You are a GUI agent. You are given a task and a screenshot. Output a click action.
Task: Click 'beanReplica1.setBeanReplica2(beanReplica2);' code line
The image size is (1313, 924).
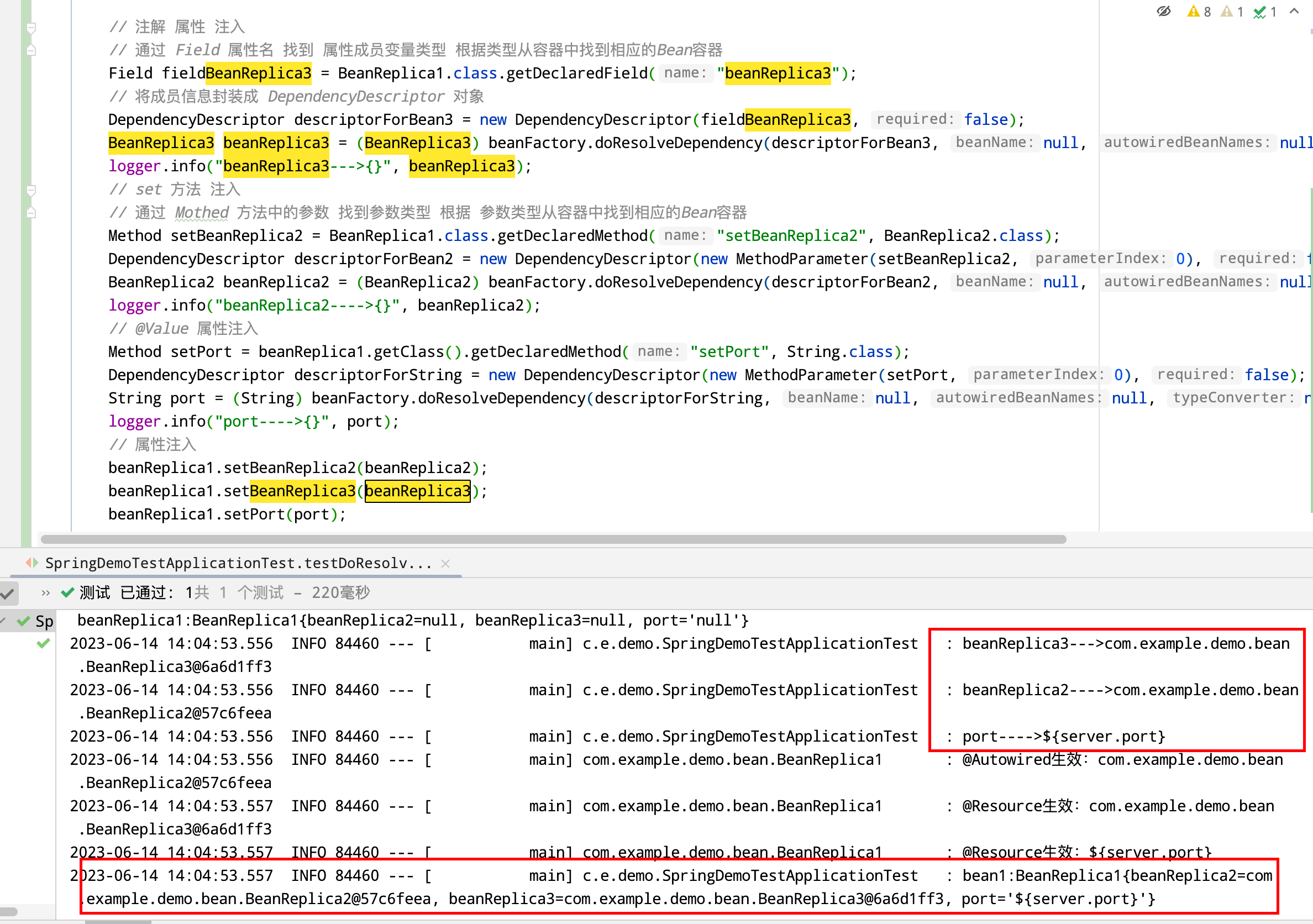298,468
